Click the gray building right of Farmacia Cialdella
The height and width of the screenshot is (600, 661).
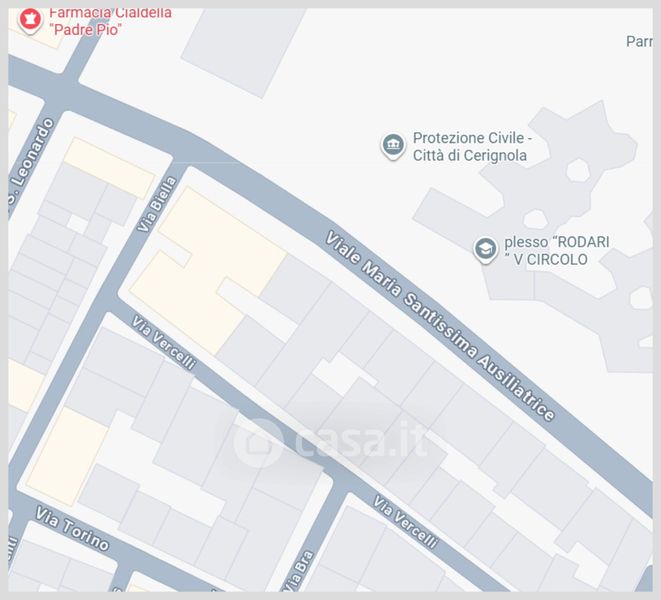click(244, 53)
